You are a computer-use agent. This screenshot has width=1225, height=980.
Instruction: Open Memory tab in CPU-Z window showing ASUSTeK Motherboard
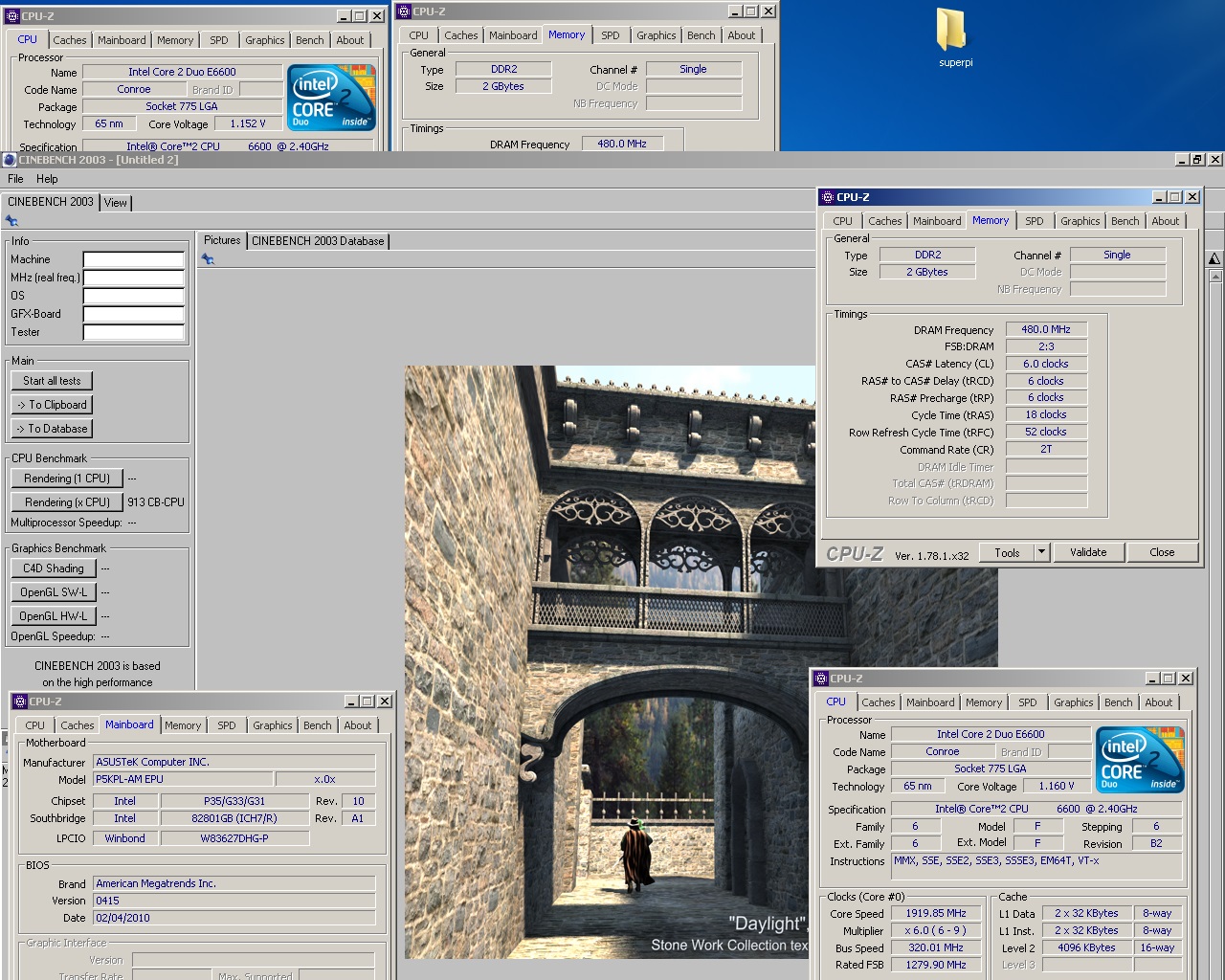coord(183,725)
